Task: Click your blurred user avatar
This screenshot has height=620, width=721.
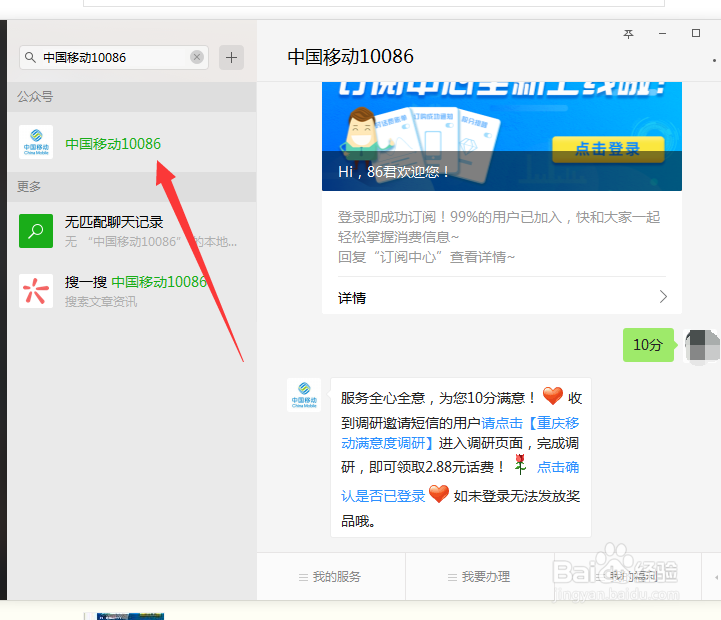Action: point(702,345)
